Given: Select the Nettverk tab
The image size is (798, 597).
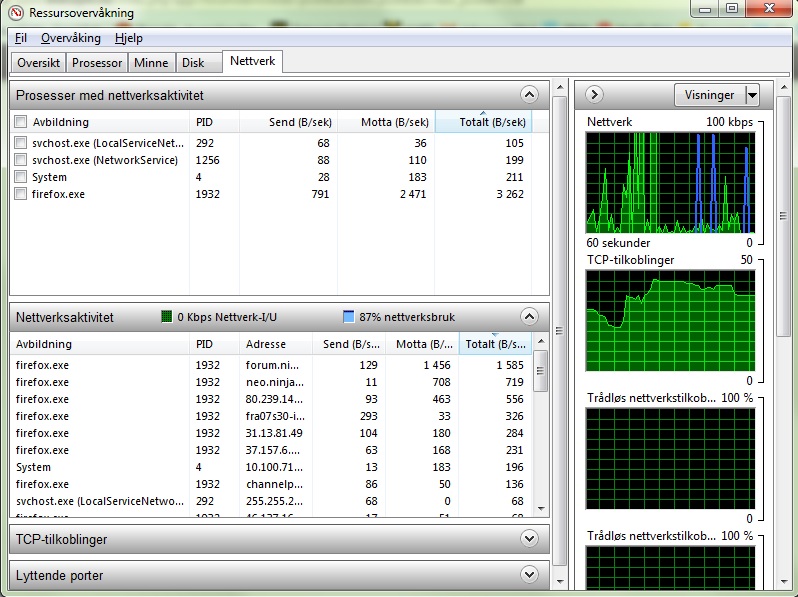Looking at the screenshot, I should 252,61.
